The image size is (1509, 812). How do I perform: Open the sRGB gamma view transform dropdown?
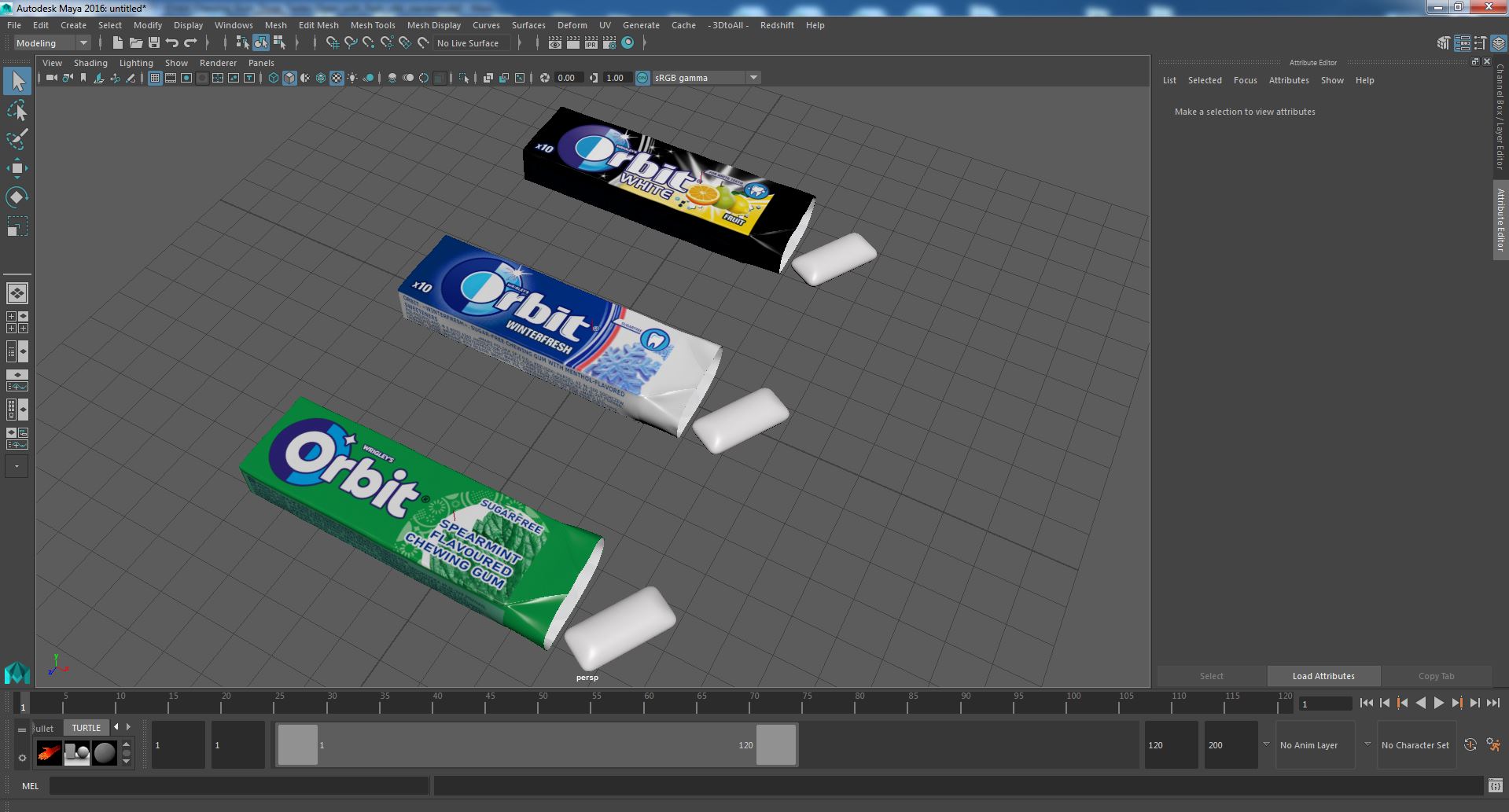705,78
